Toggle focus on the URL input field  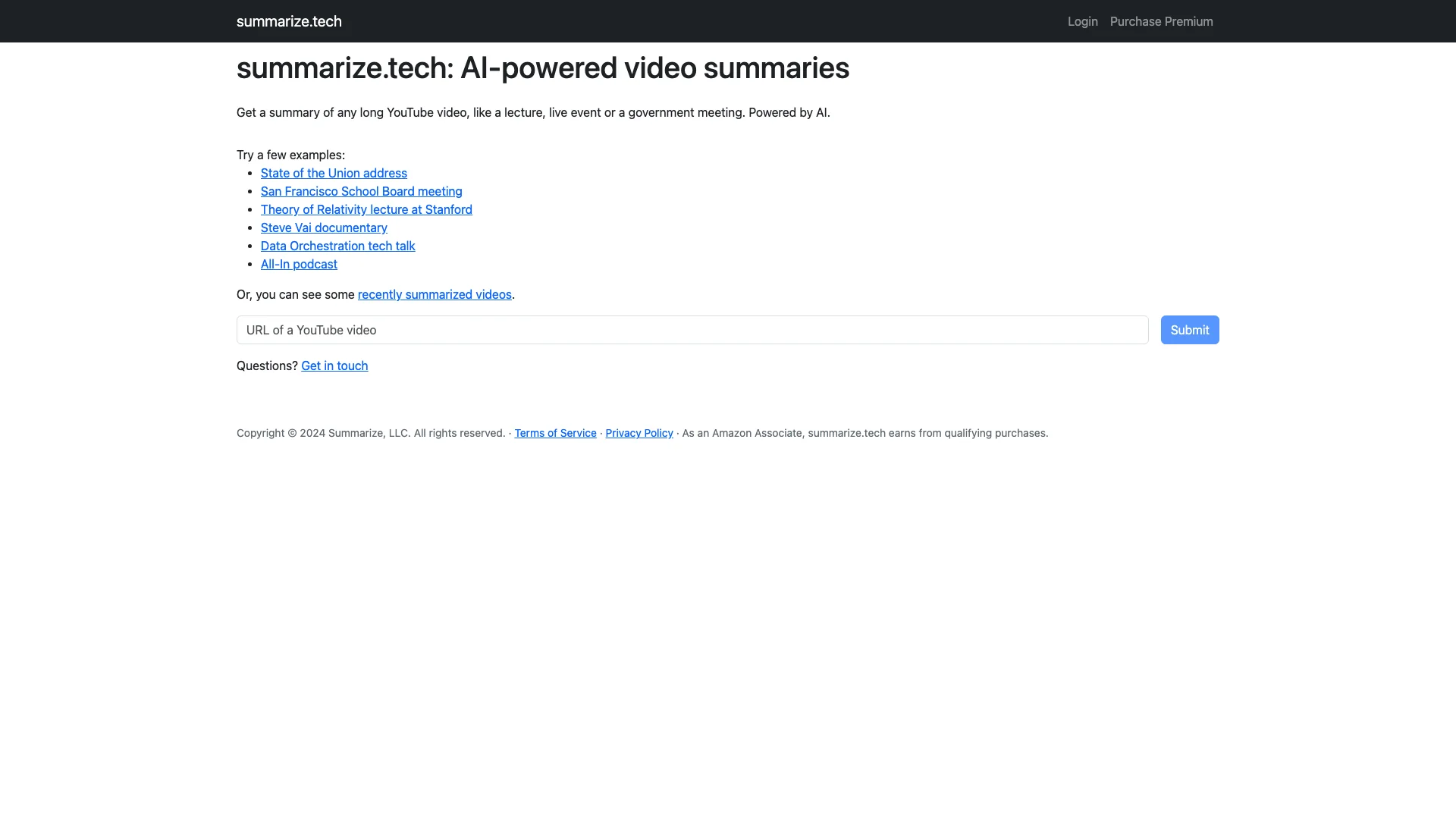tap(692, 330)
